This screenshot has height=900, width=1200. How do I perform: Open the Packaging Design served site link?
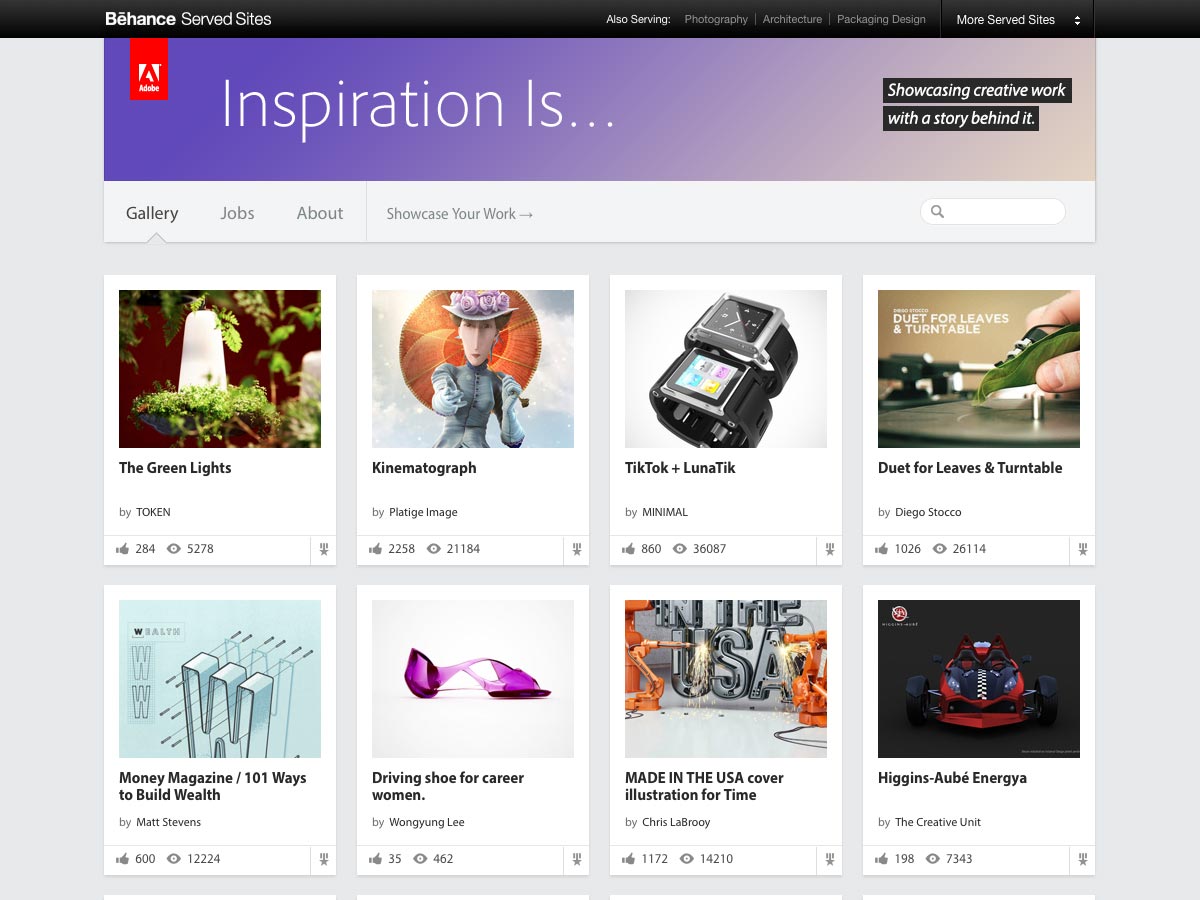click(x=881, y=19)
